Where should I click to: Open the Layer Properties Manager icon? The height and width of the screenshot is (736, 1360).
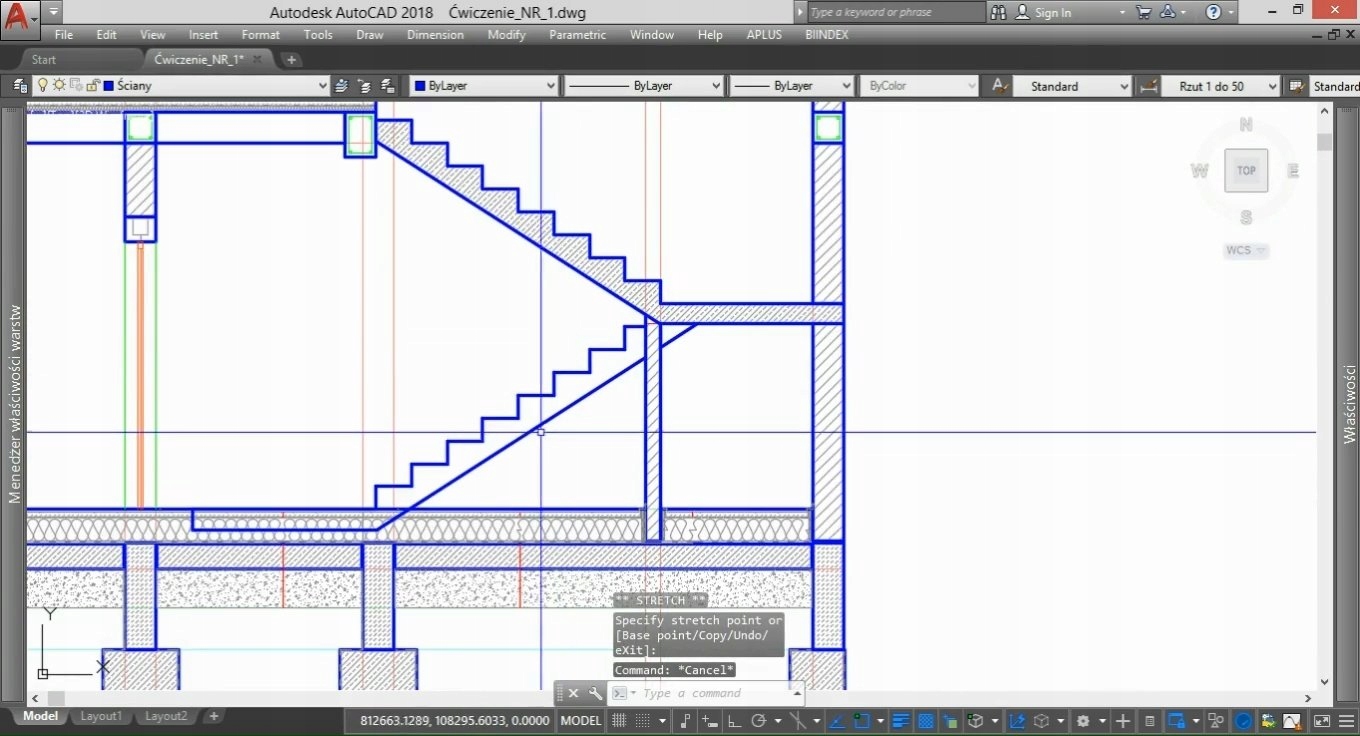[x=19, y=86]
